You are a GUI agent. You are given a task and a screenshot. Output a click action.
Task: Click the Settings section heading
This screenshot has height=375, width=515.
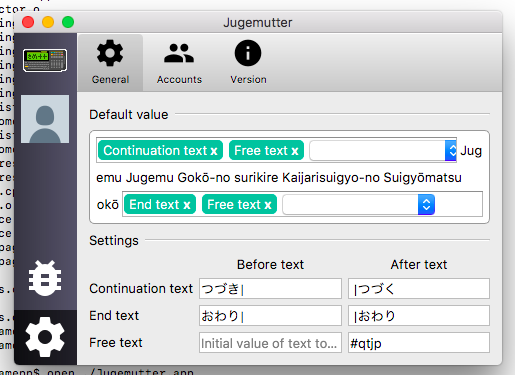114,241
